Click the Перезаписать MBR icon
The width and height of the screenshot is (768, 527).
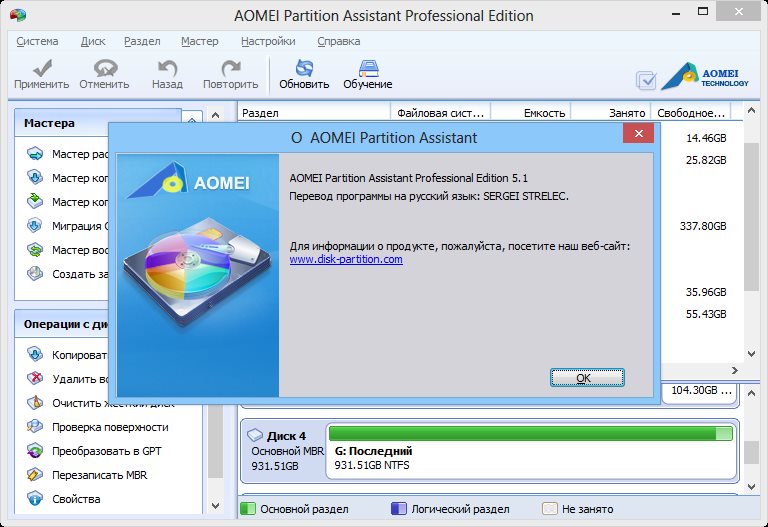click(x=35, y=475)
